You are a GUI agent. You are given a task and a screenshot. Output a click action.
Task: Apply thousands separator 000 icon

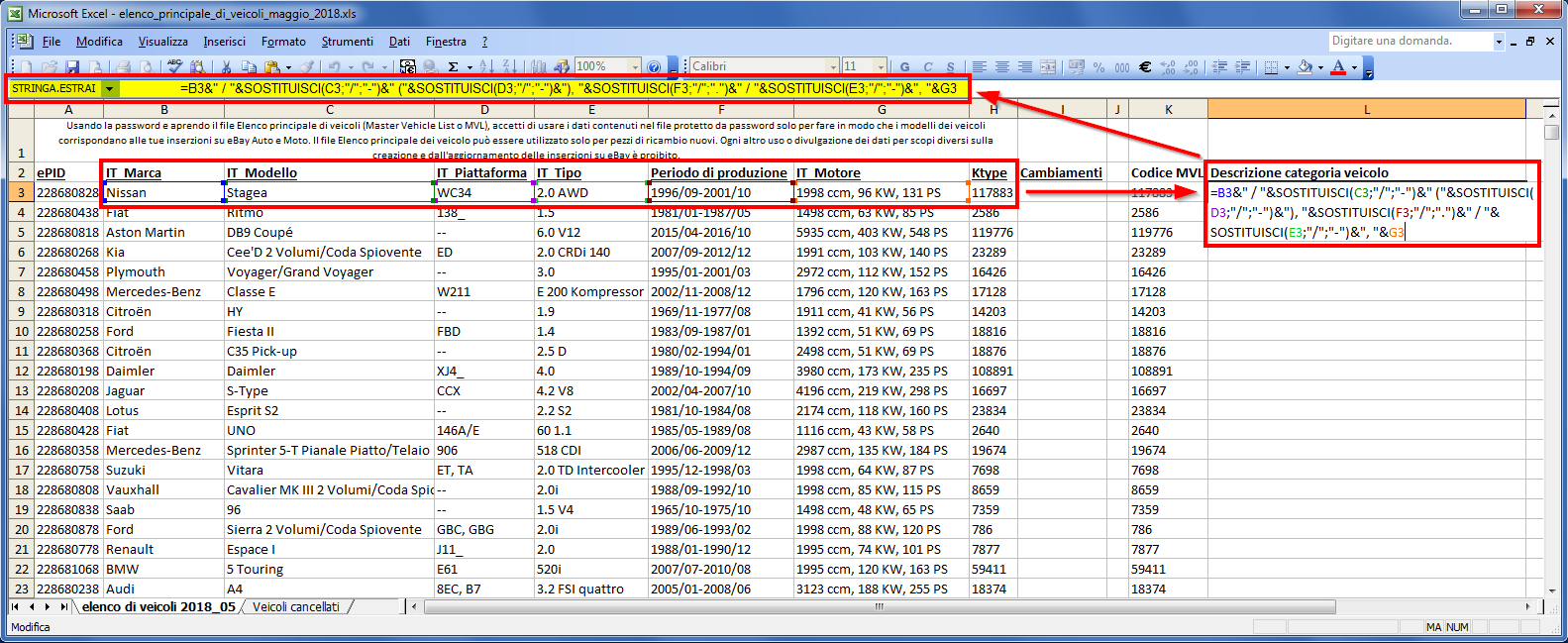[1122, 66]
